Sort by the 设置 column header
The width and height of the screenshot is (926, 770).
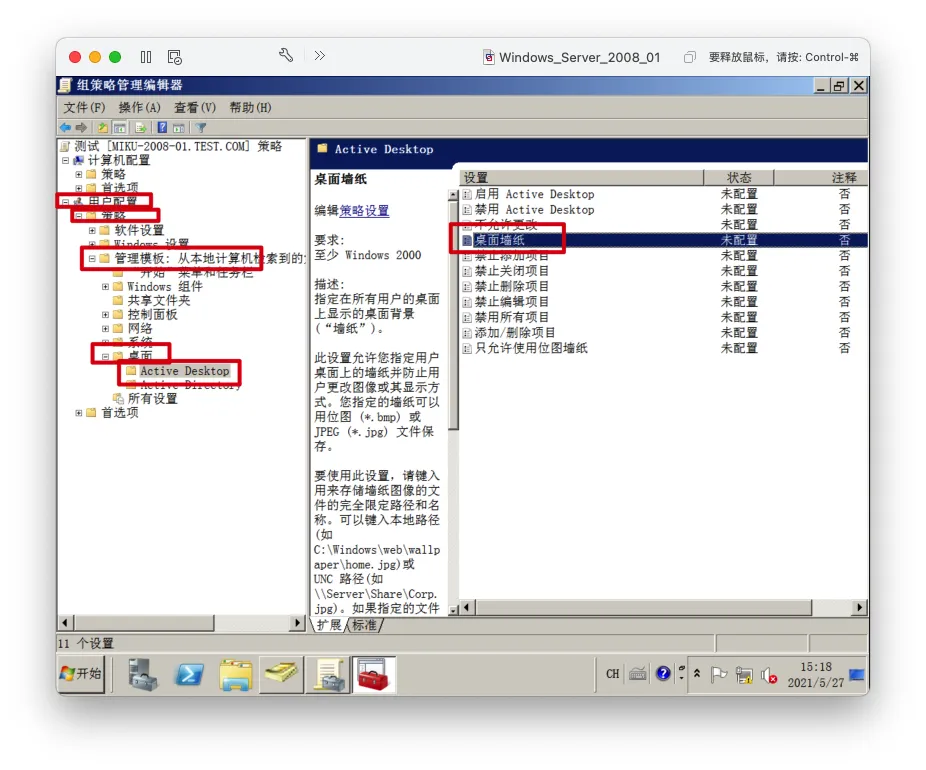[581, 177]
